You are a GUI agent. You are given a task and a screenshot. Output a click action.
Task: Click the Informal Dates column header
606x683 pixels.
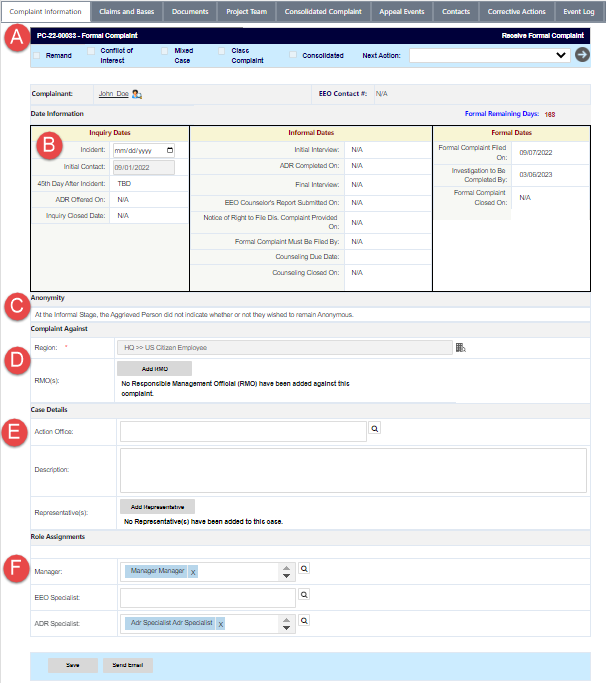point(311,133)
